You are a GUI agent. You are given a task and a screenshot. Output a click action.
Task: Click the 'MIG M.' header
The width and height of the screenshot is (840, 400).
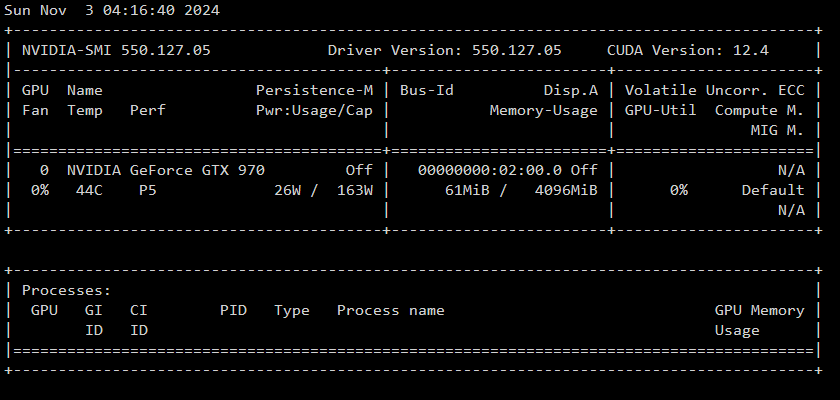coord(778,130)
